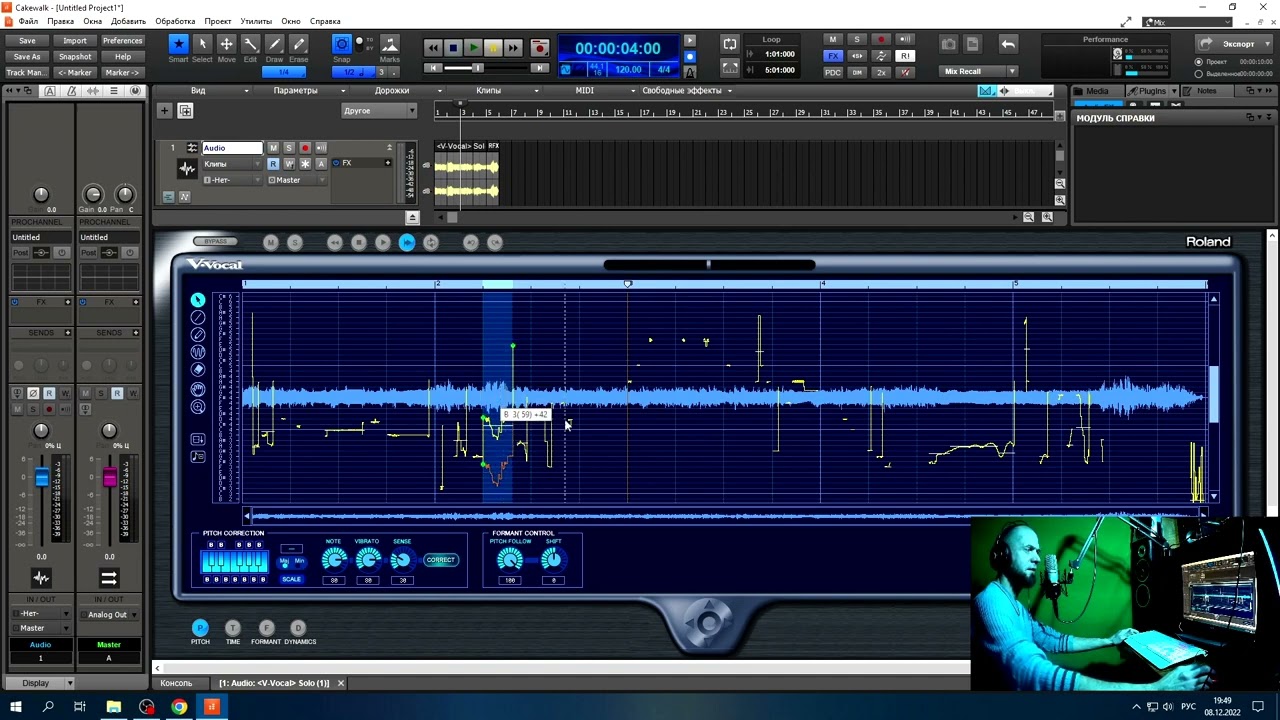Play the project from the transport

473,47
